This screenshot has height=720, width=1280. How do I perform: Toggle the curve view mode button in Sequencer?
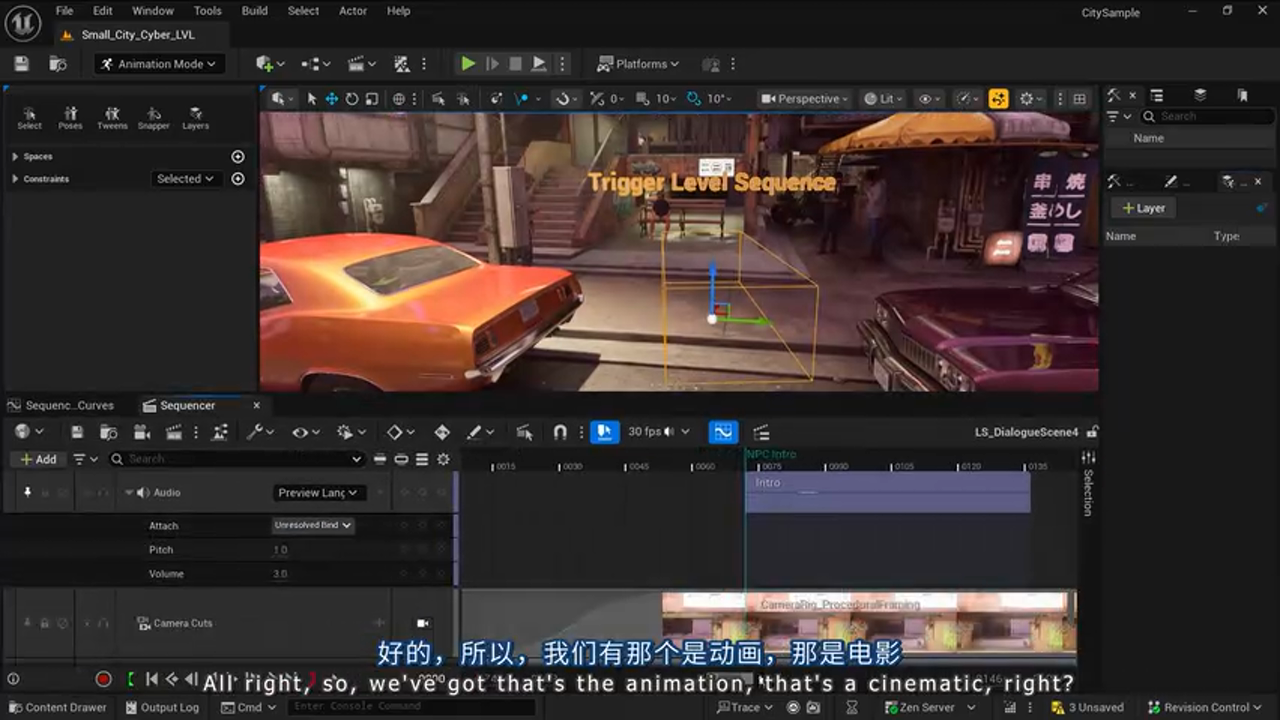(723, 431)
